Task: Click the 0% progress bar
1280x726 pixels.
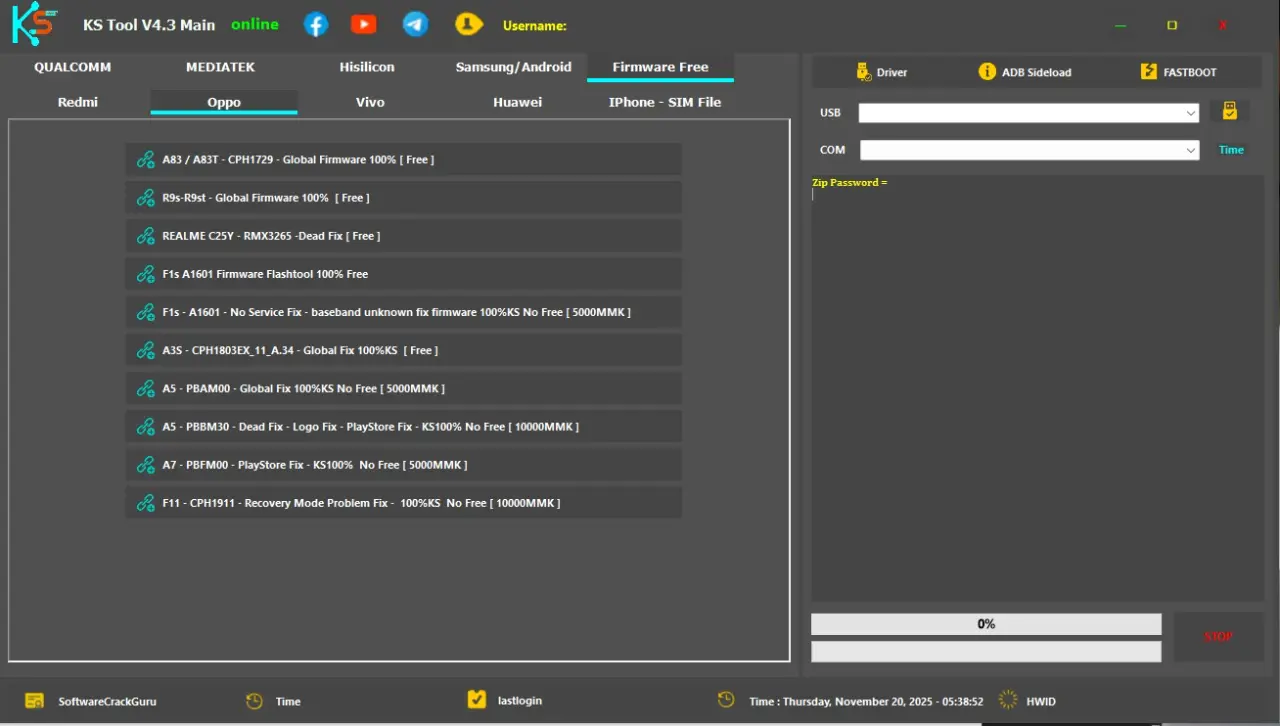Action: tap(986, 624)
